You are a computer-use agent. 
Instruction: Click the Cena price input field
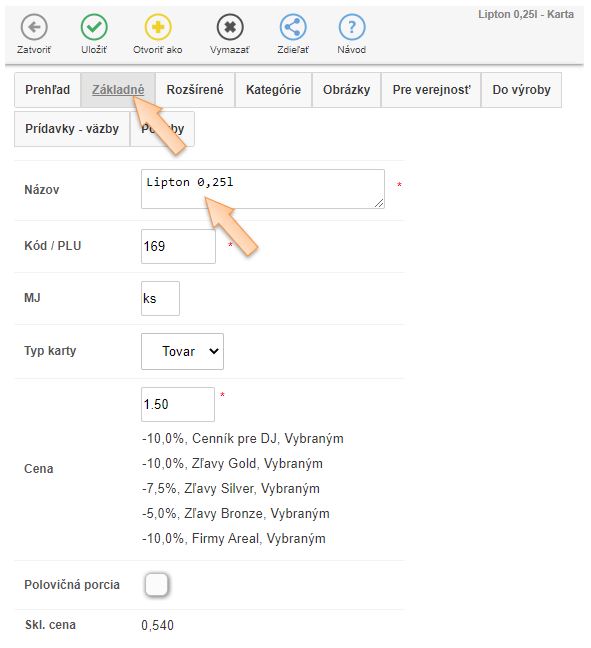pyautogui.click(x=178, y=404)
